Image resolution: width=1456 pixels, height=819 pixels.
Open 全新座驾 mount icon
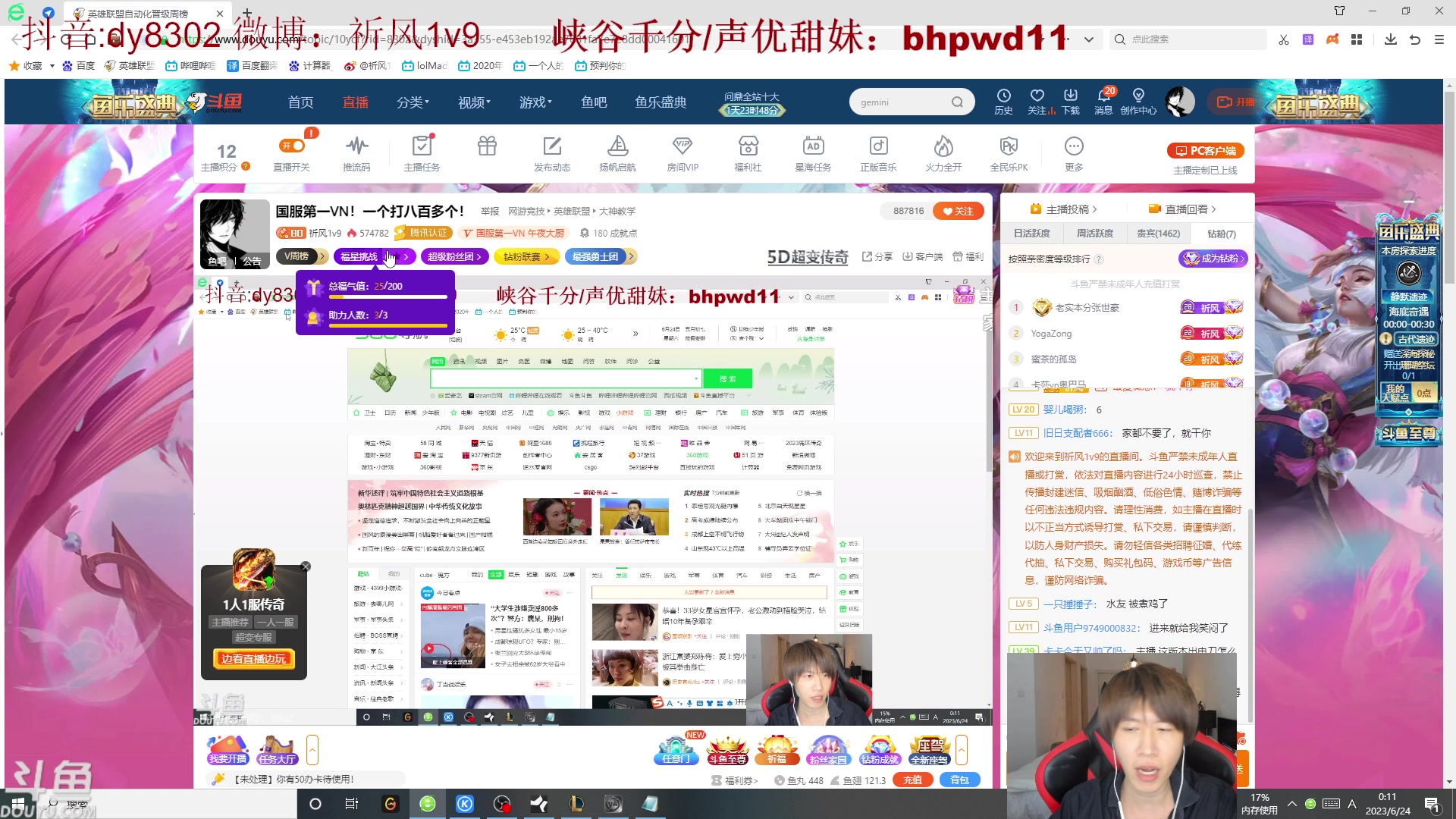[x=929, y=749]
